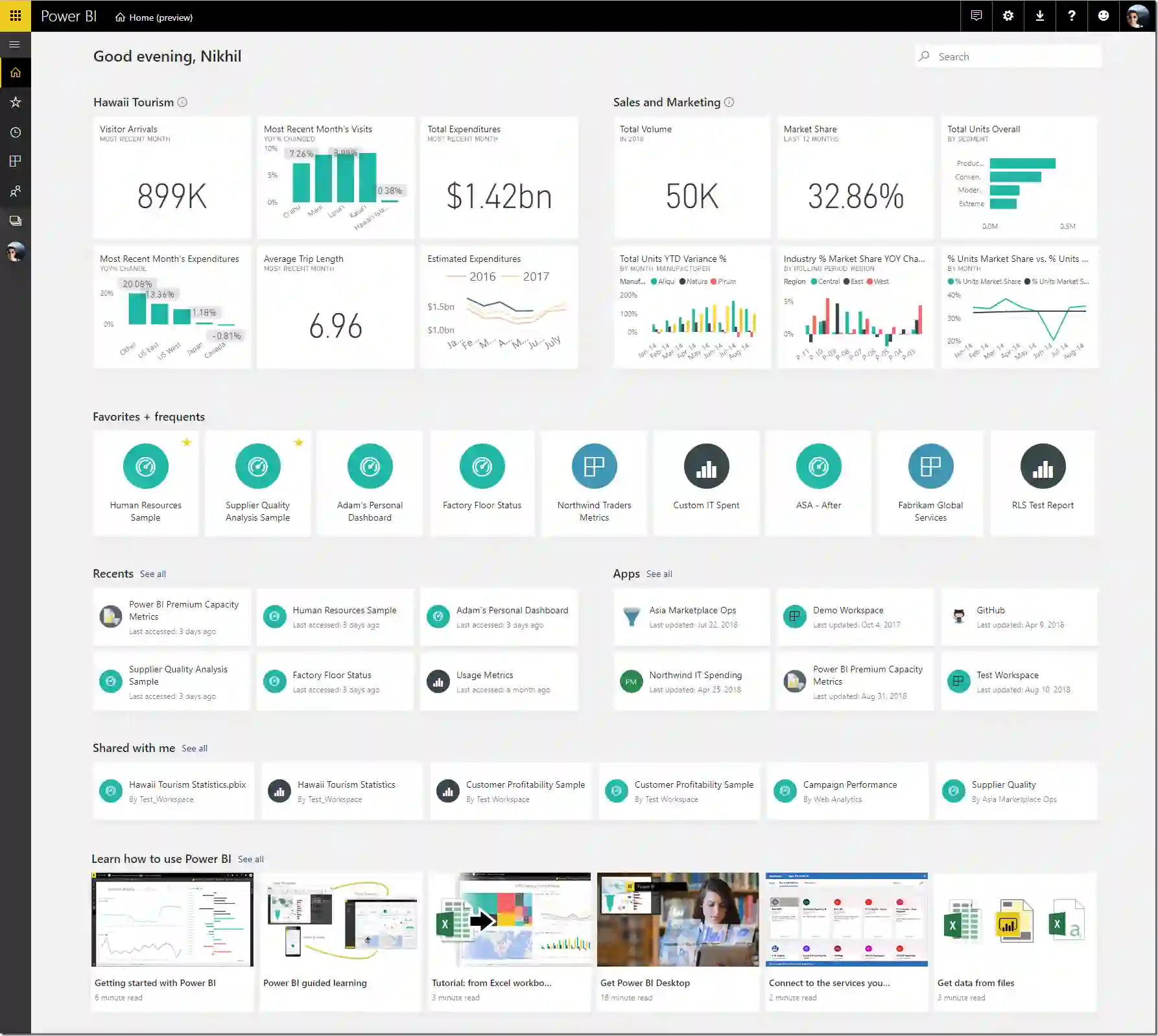
Task: Open shared Hawaii Tourism Statistics.pbix
Action: click(x=174, y=791)
